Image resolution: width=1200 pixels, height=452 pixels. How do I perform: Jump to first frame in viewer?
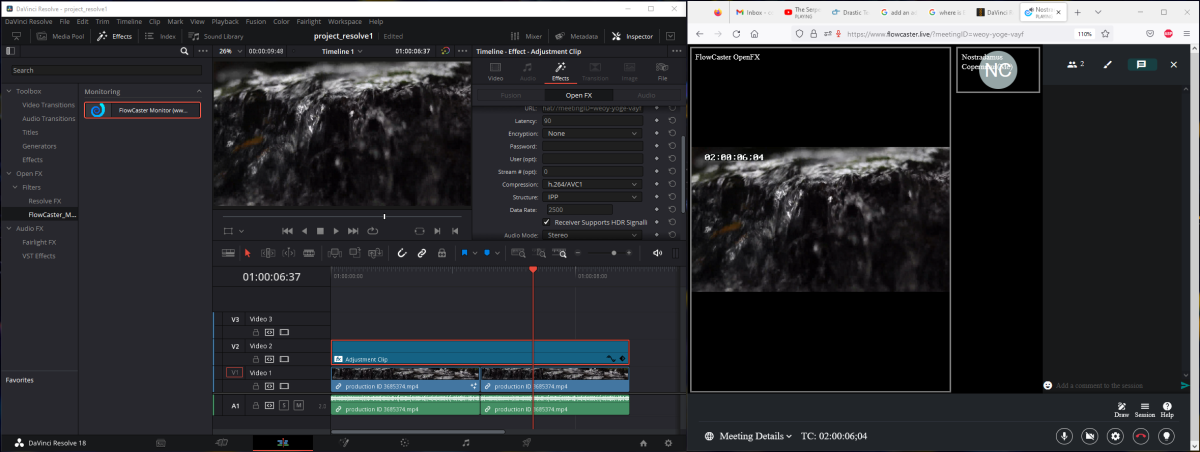[x=287, y=231]
